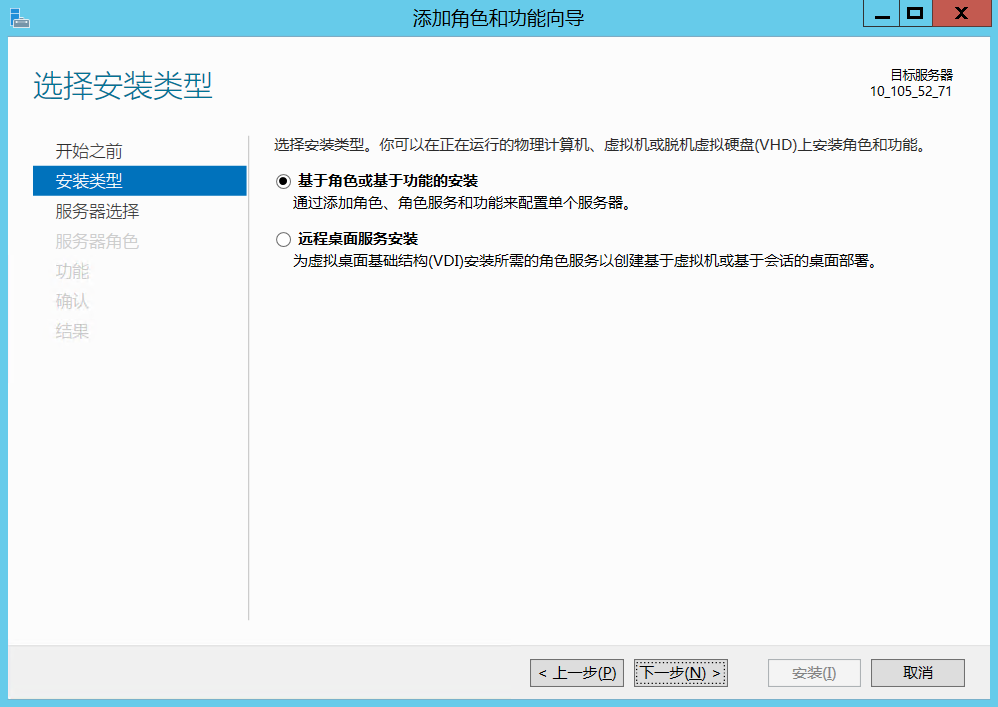The width and height of the screenshot is (998, 707).
Task: Click the 取消 button
Action: pyautogui.click(x=917, y=672)
